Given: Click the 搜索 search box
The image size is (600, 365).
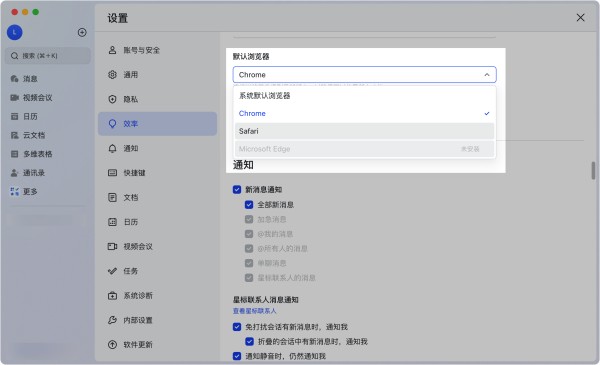Looking at the screenshot, I should [x=48, y=56].
